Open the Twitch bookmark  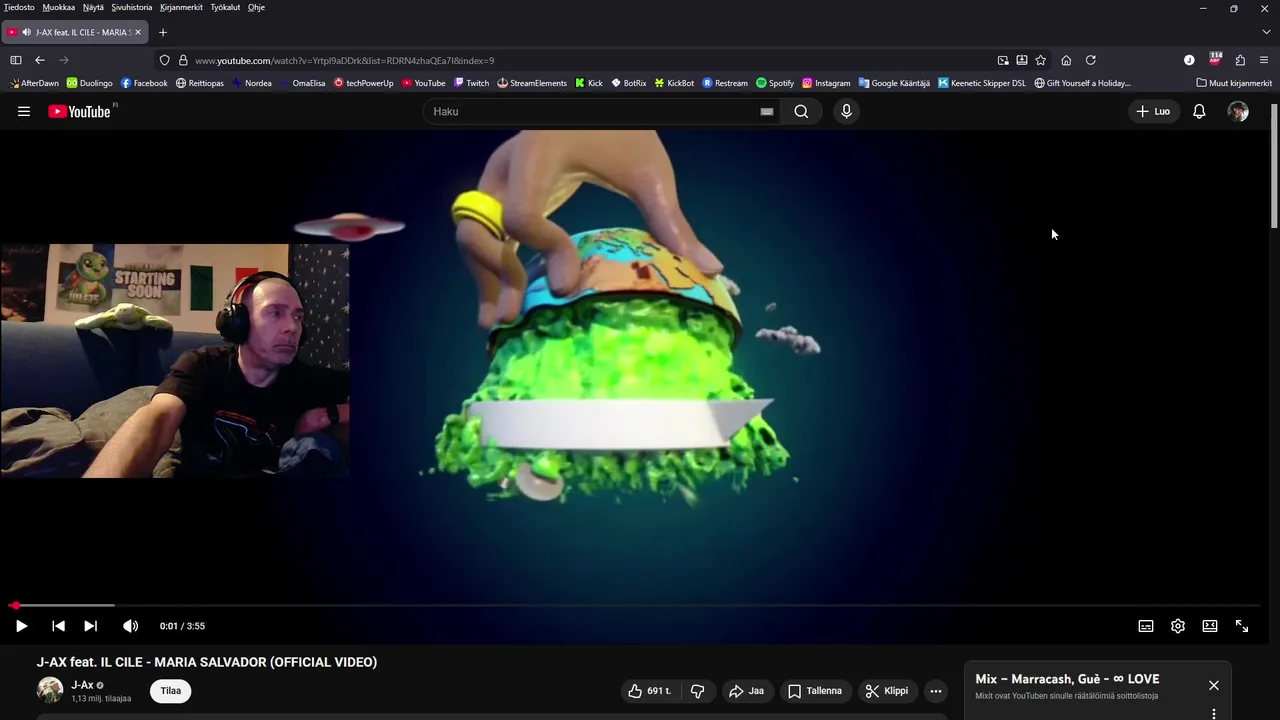[x=471, y=83]
